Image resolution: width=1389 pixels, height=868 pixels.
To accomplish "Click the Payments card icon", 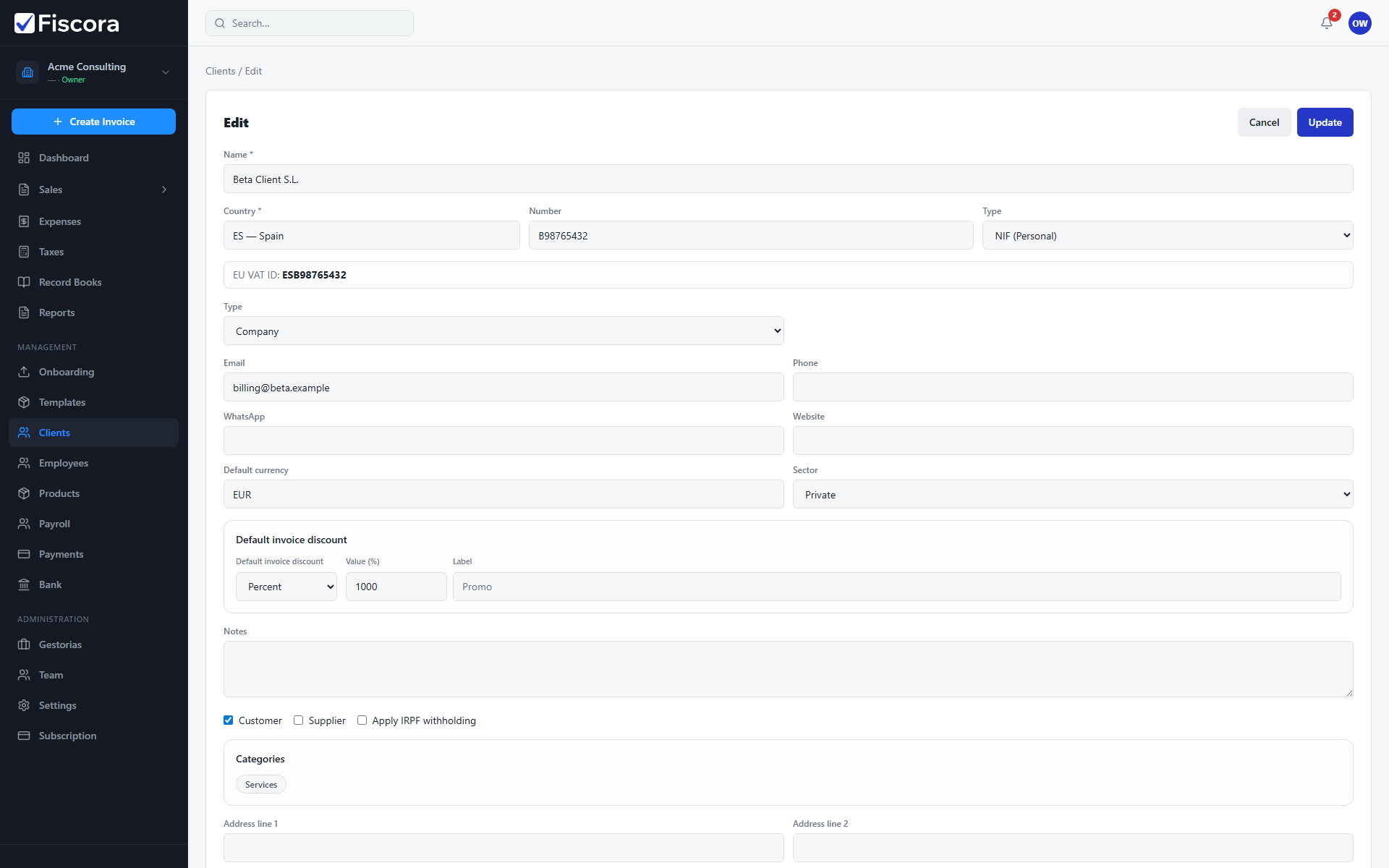I will (x=24, y=554).
